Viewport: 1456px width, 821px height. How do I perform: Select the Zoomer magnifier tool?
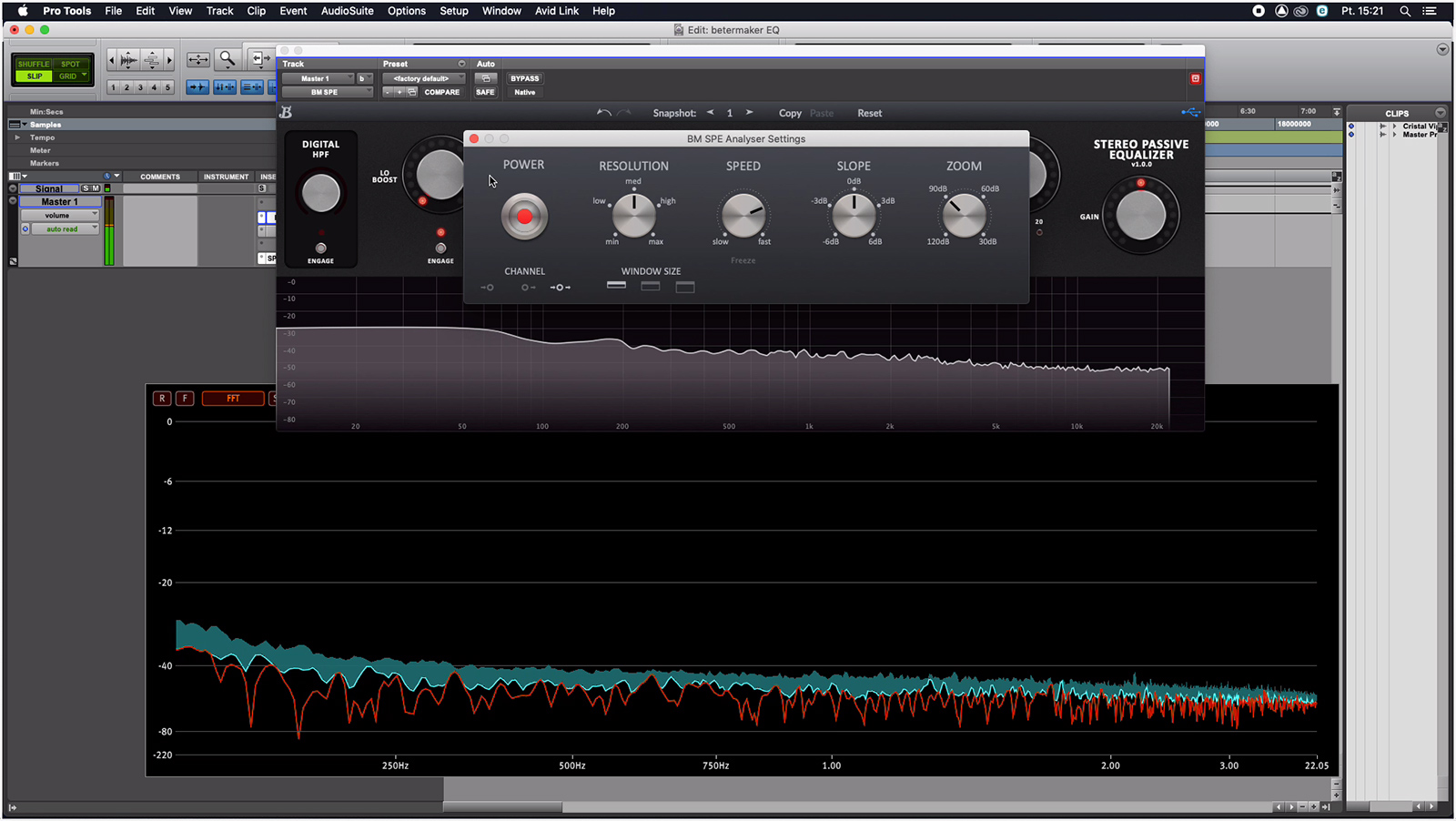(227, 59)
